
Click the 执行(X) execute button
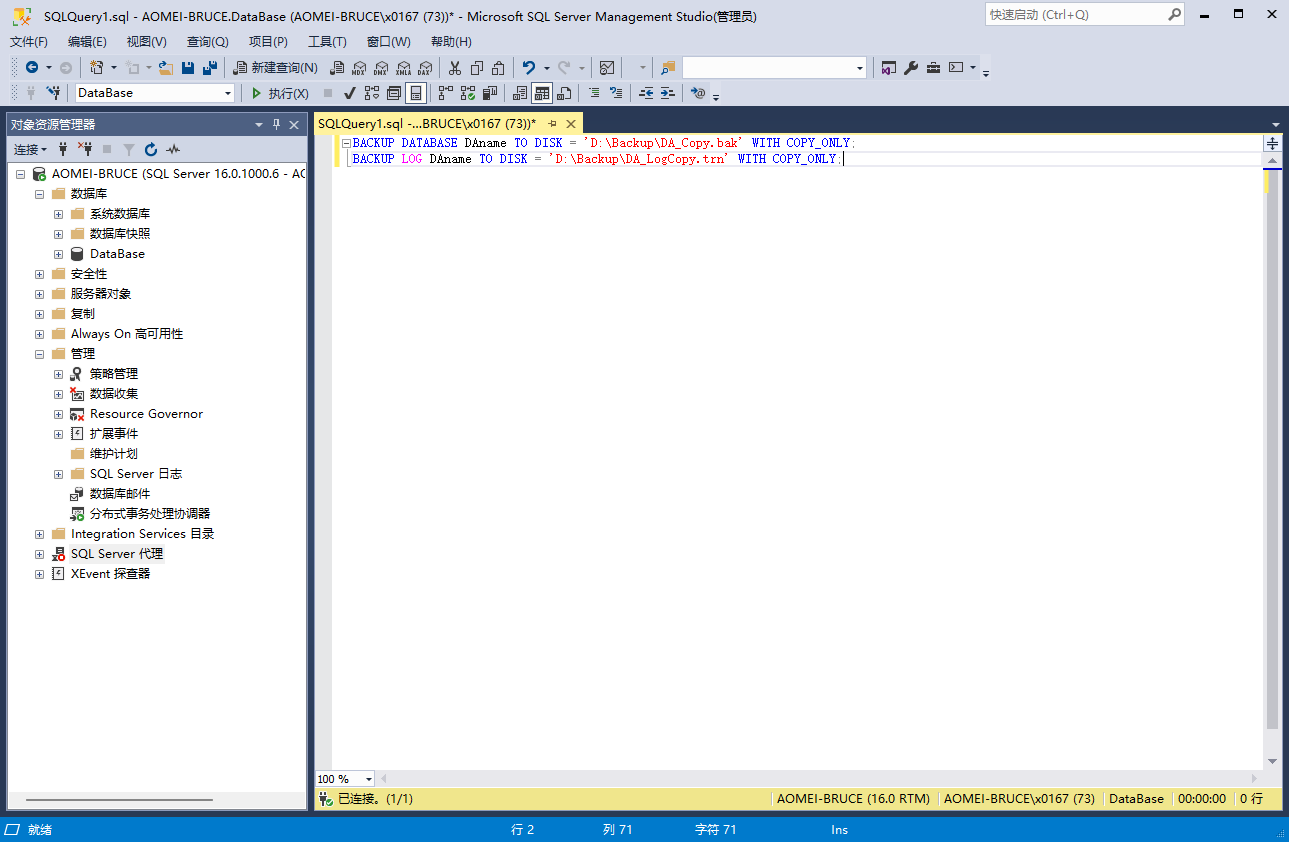(279, 93)
